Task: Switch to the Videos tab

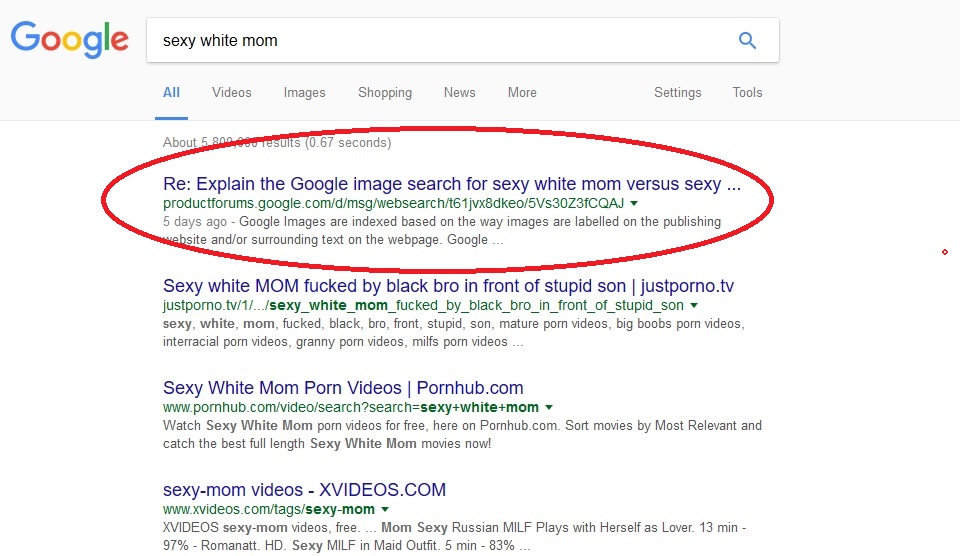Action: (231, 92)
